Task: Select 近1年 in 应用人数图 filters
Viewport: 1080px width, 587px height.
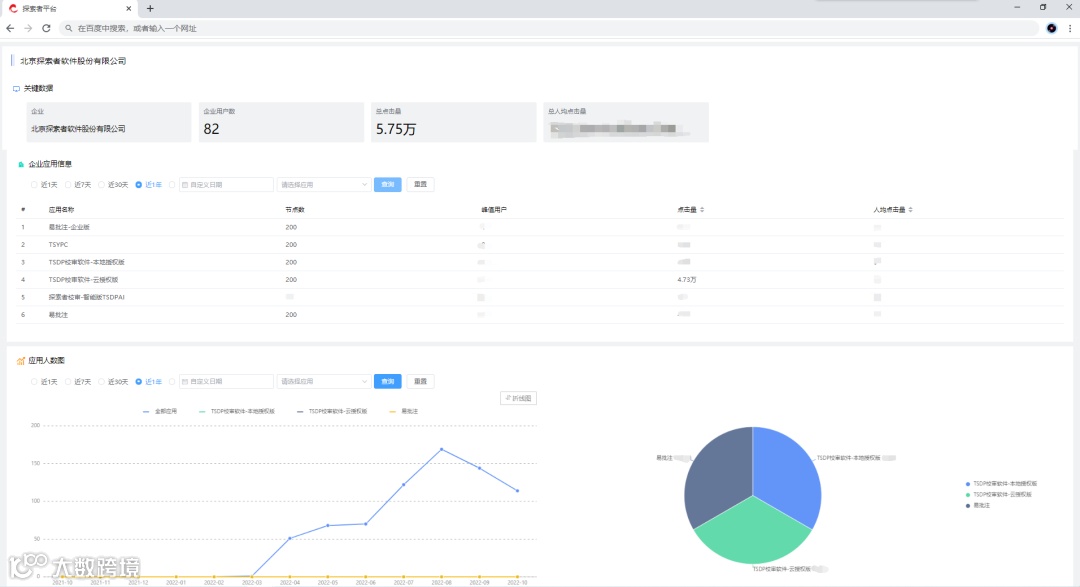Action: pyautogui.click(x=149, y=382)
